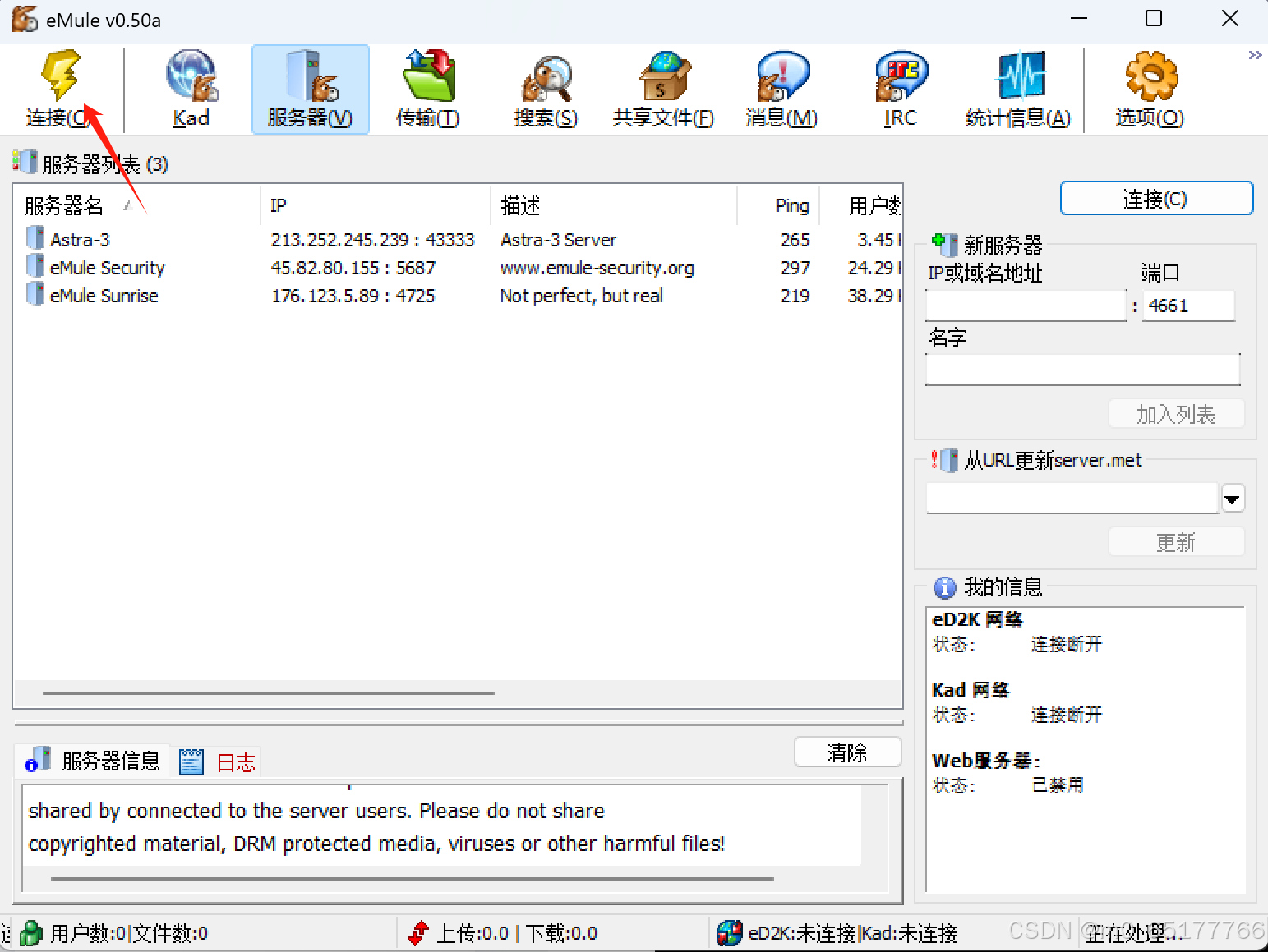Click status text eD2K:未连接|Kad:未连接
The image size is (1268, 952).
click(853, 933)
